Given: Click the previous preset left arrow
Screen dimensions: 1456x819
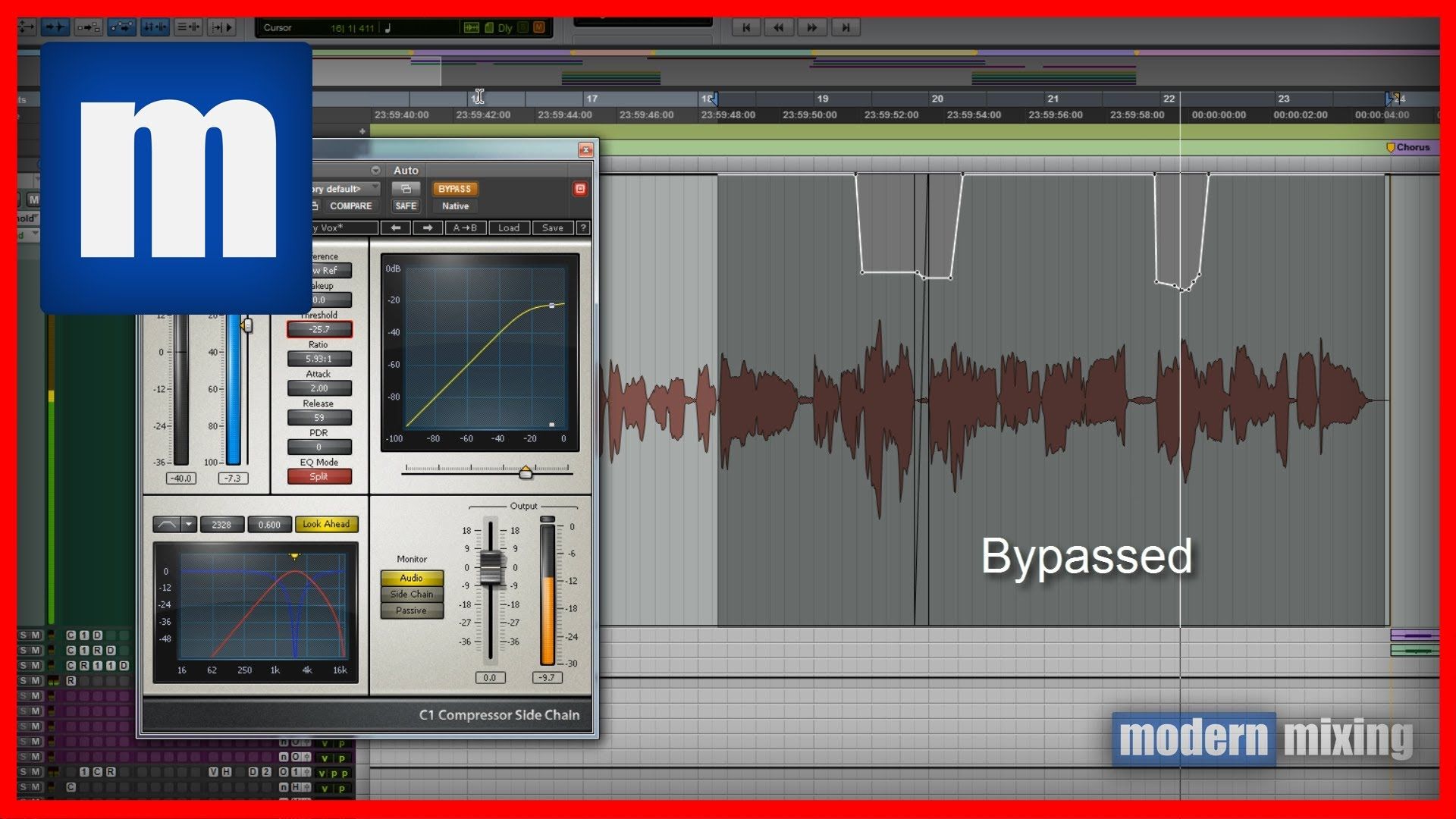Looking at the screenshot, I should pos(396,227).
